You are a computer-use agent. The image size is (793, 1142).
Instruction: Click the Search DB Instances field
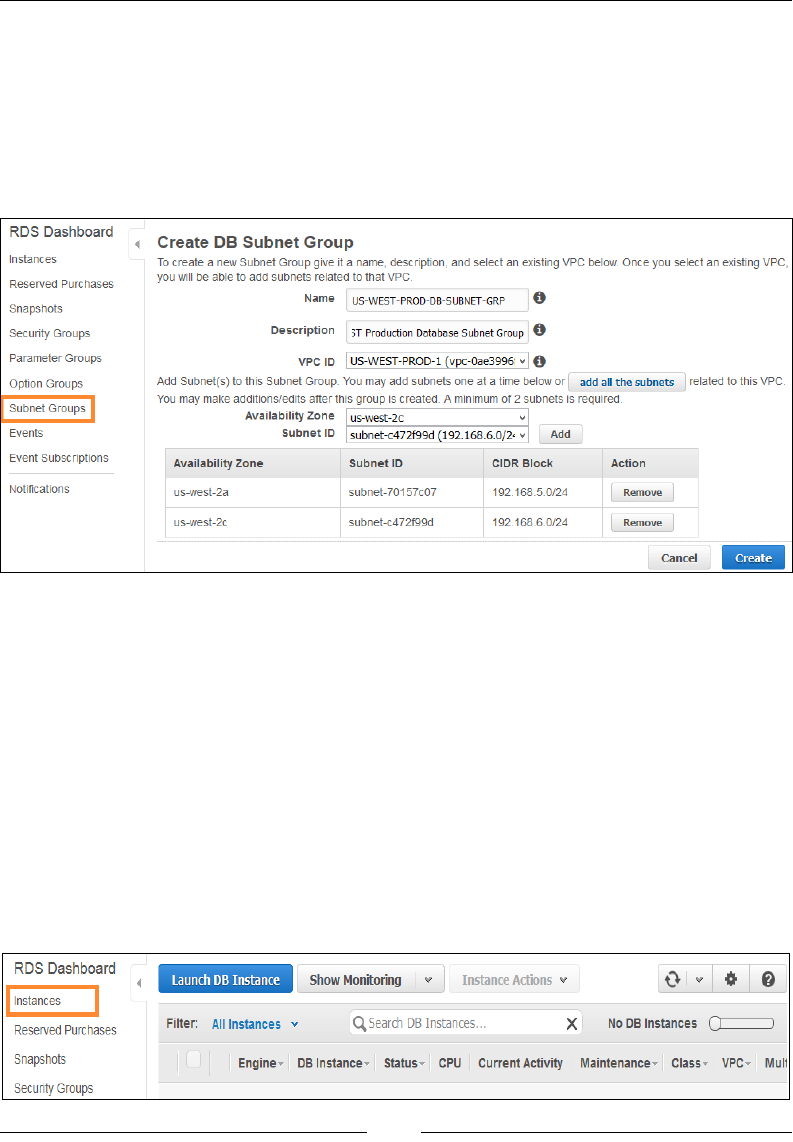pos(466,1024)
